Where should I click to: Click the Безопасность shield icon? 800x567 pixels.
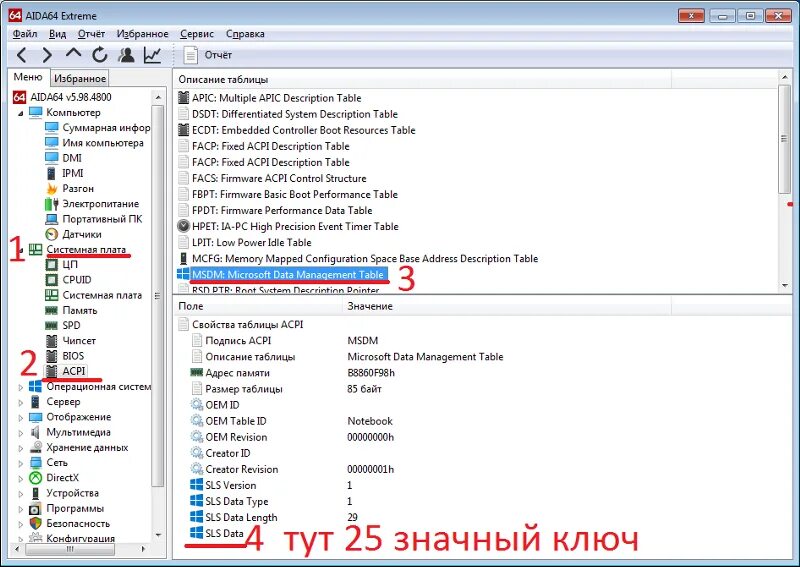point(35,524)
